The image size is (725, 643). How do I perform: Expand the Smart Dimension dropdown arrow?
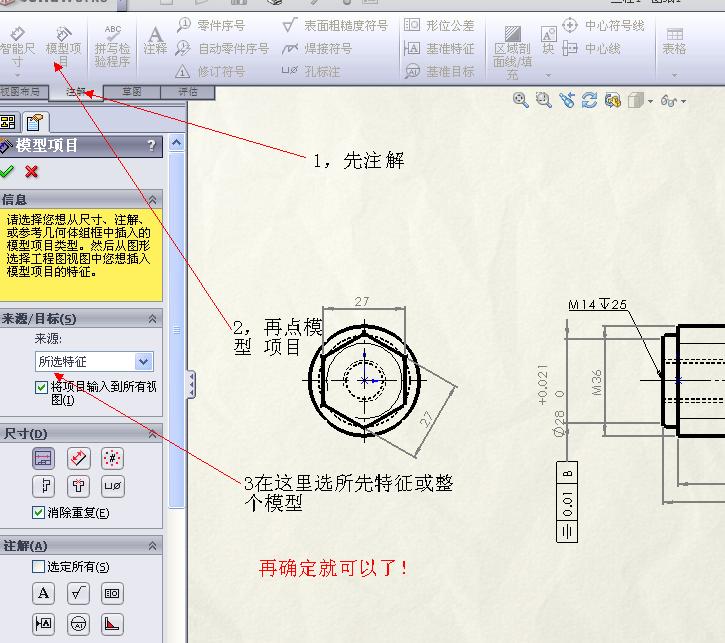[18, 75]
